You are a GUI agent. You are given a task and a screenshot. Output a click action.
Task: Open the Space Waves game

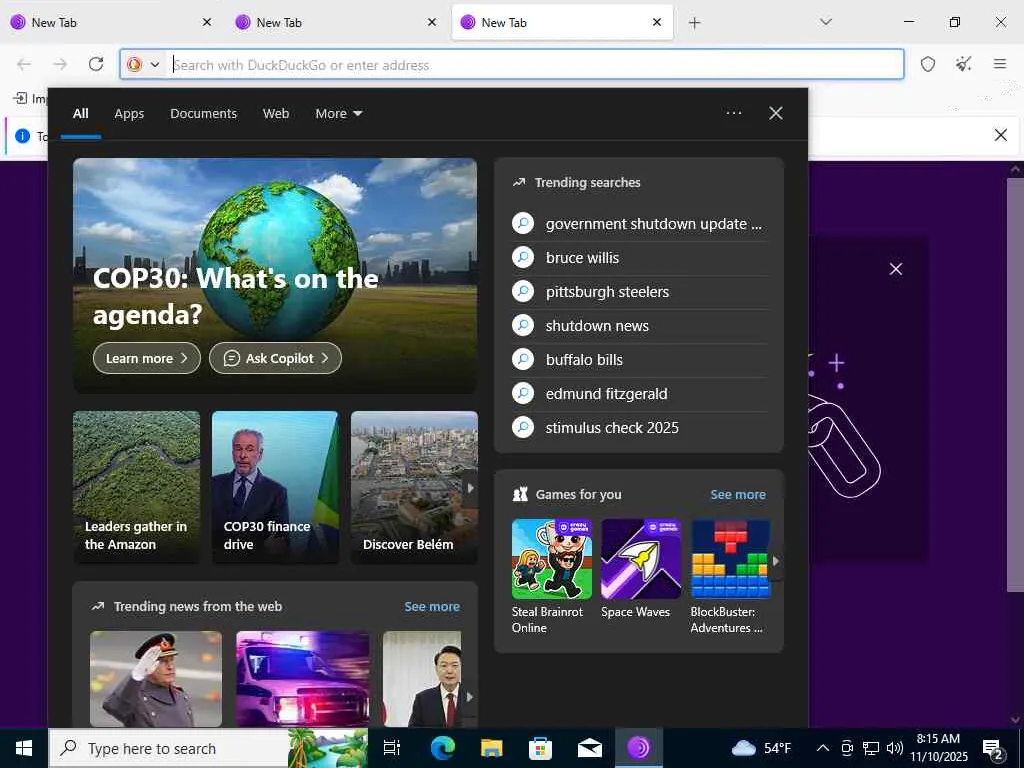click(641, 569)
